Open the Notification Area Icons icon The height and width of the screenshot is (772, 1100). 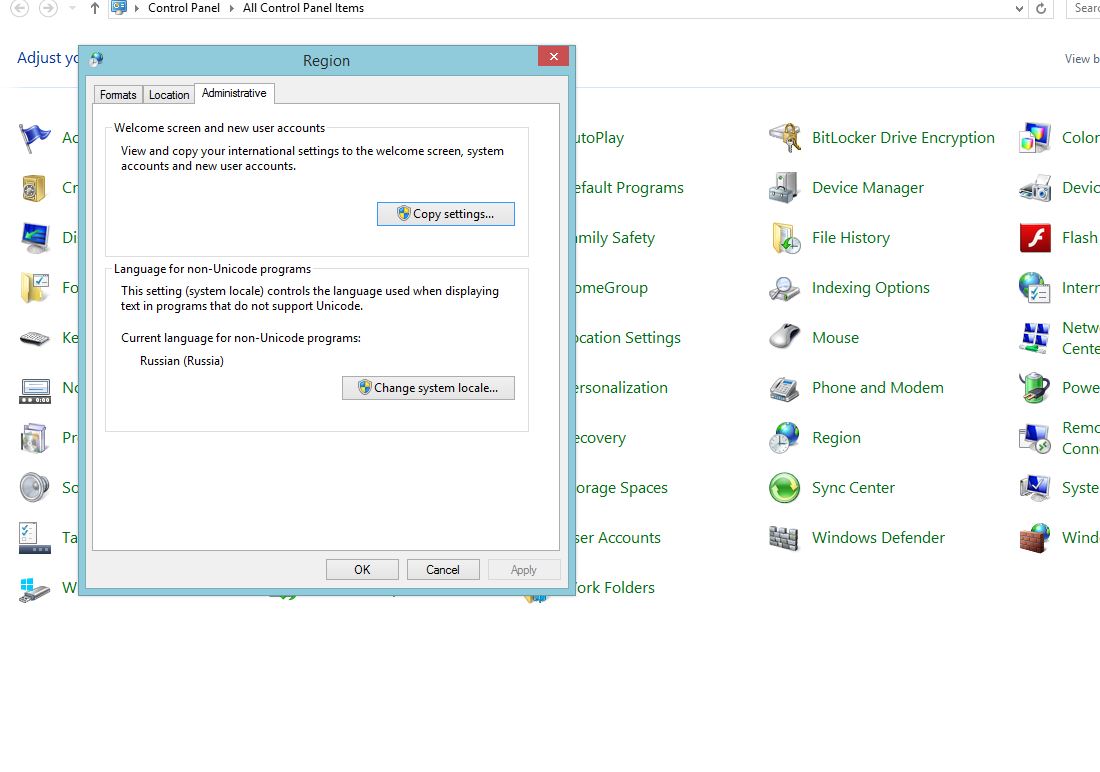(34, 390)
